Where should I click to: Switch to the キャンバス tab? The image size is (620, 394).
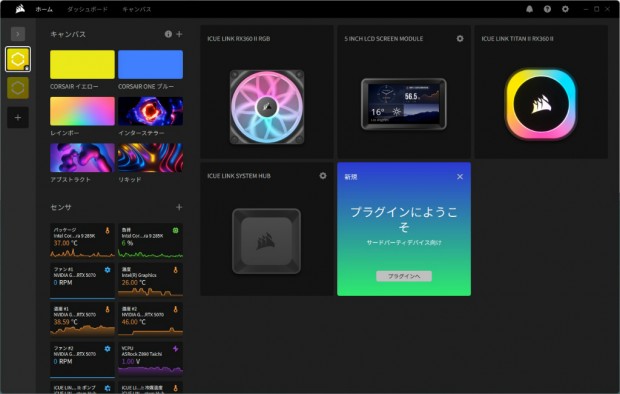point(137,9)
